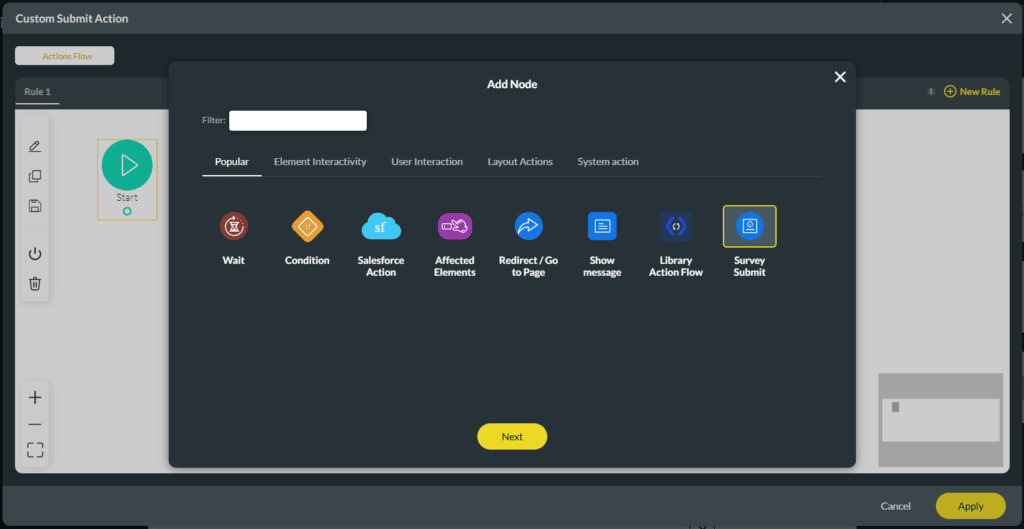Choose the Condition node icon
This screenshot has height=529, width=1024.
click(307, 227)
